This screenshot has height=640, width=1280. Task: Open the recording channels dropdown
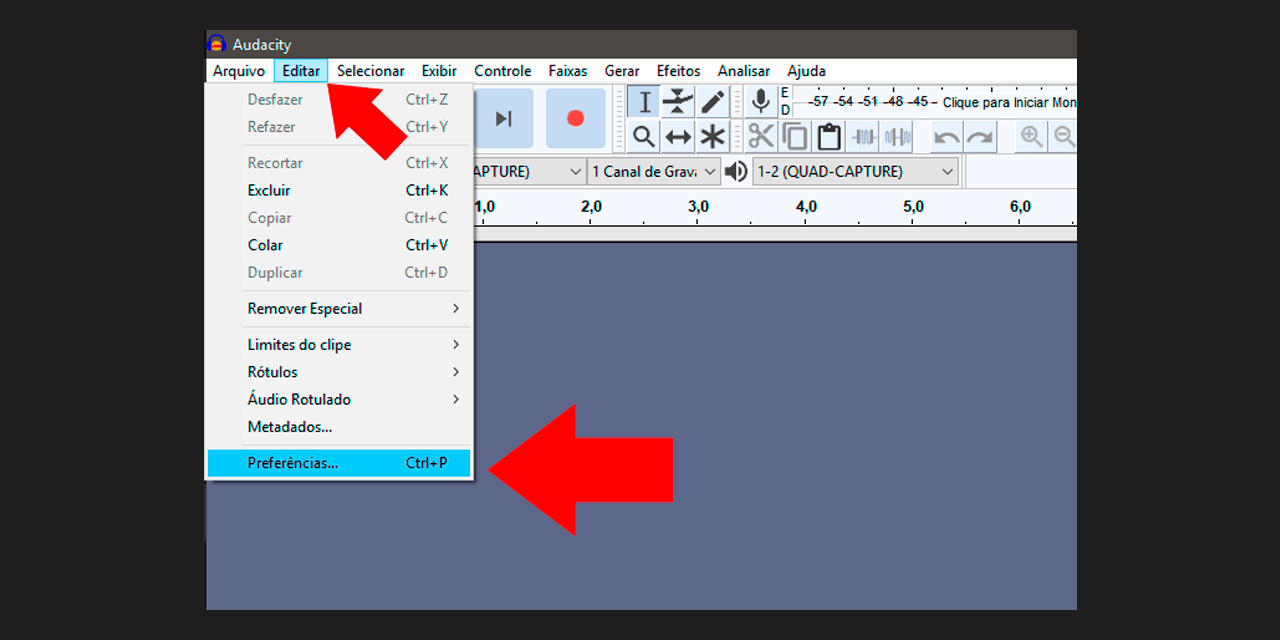(x=654, y=172)
